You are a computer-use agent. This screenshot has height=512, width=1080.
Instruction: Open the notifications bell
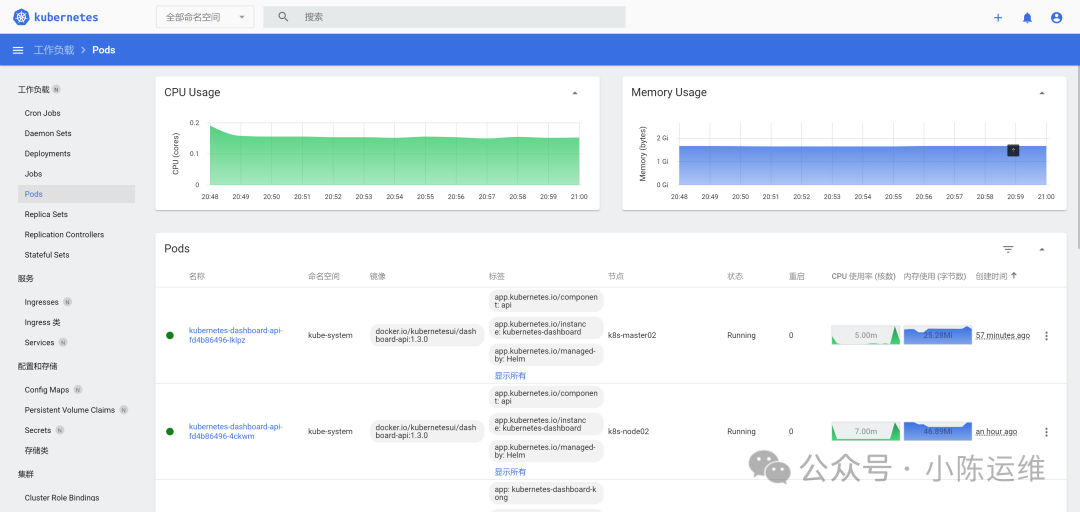[x=1027, y=18]
